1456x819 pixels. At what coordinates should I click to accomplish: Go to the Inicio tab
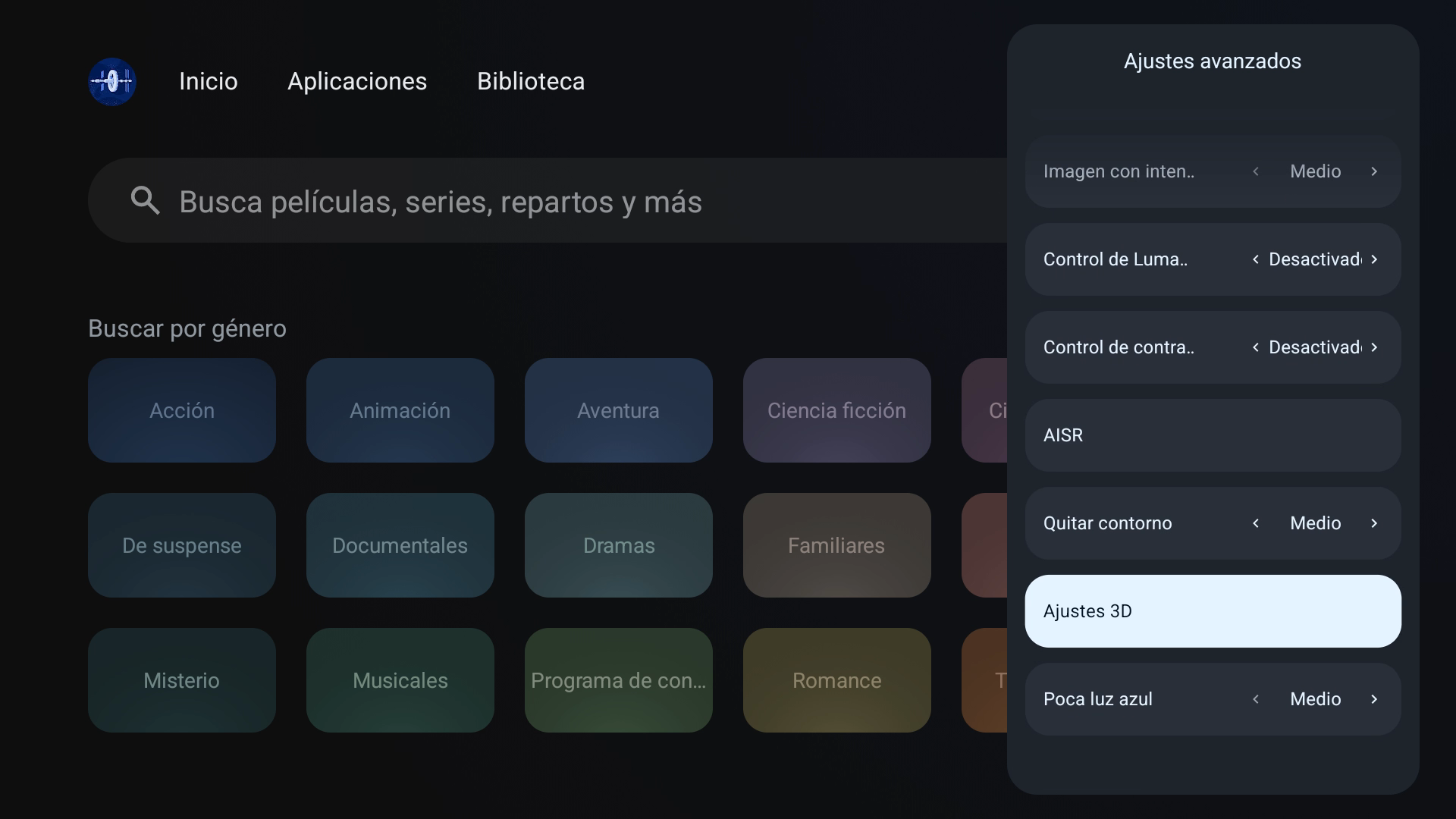208,81
